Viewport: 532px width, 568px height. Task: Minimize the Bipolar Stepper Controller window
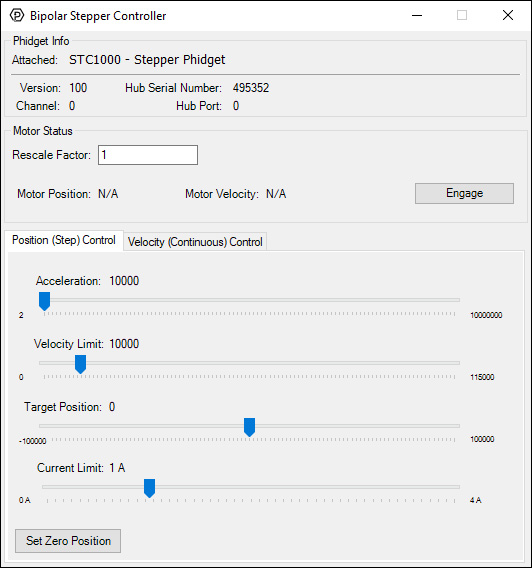[x=417, y=16]
